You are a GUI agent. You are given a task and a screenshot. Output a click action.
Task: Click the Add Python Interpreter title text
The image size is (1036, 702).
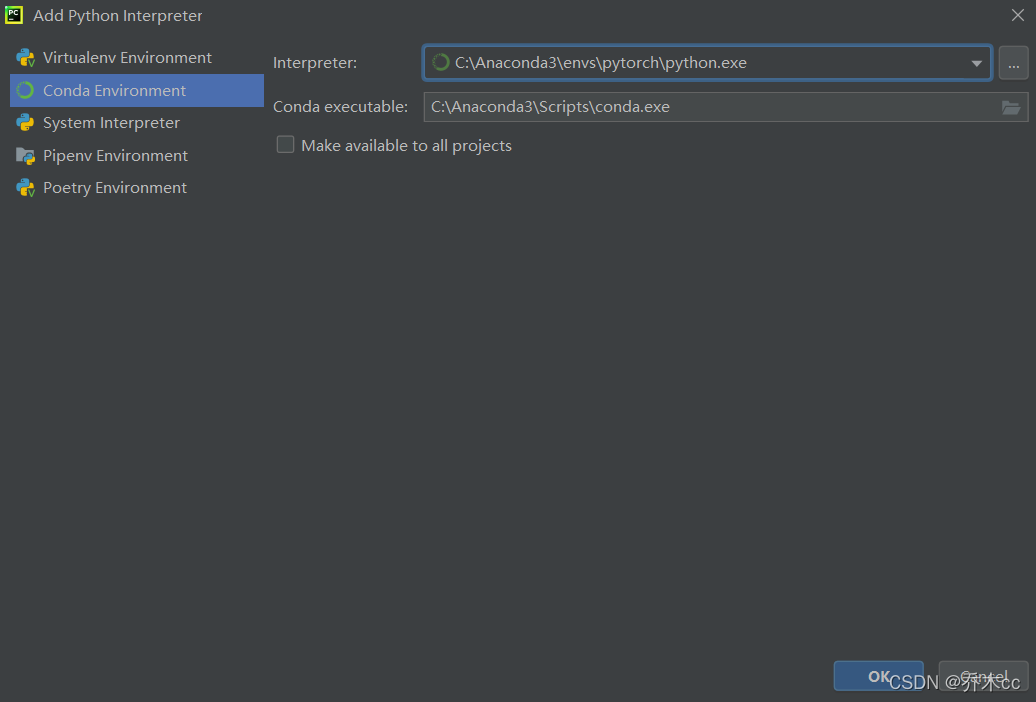click(118, 15)
